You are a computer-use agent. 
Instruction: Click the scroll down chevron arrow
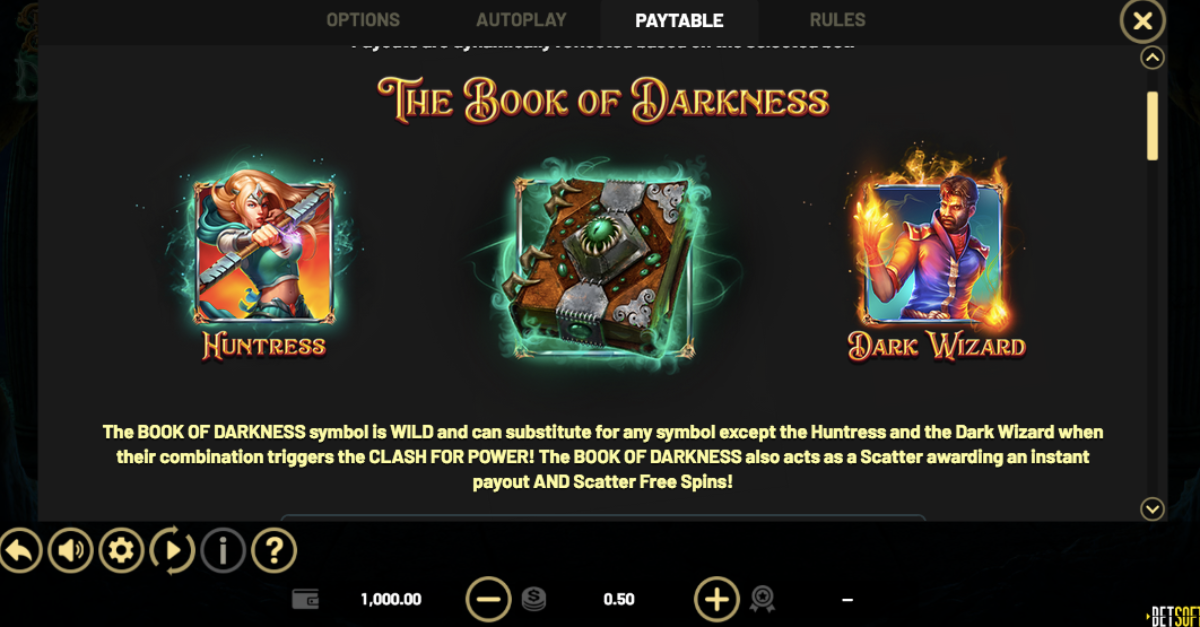pos(1153,509)
